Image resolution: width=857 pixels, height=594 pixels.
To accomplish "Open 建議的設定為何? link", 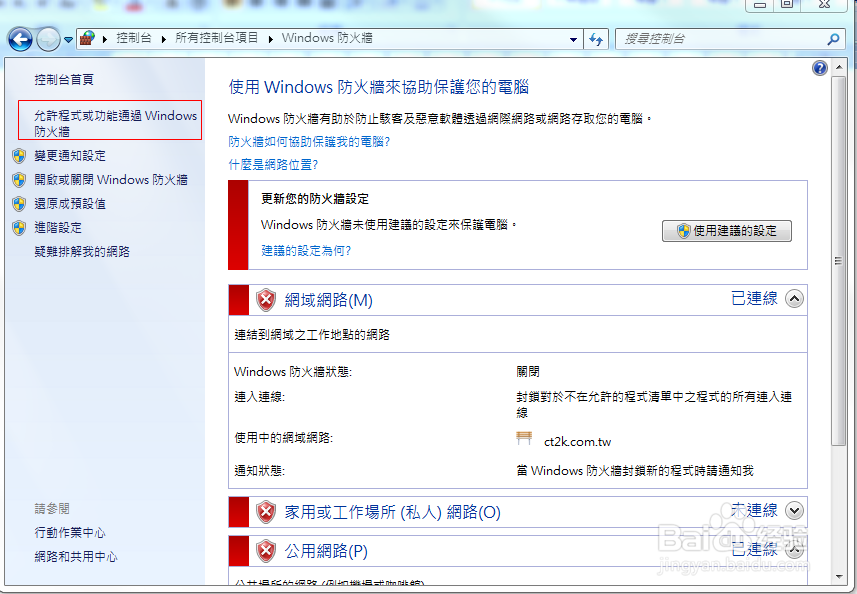I will tap(306, 251).
